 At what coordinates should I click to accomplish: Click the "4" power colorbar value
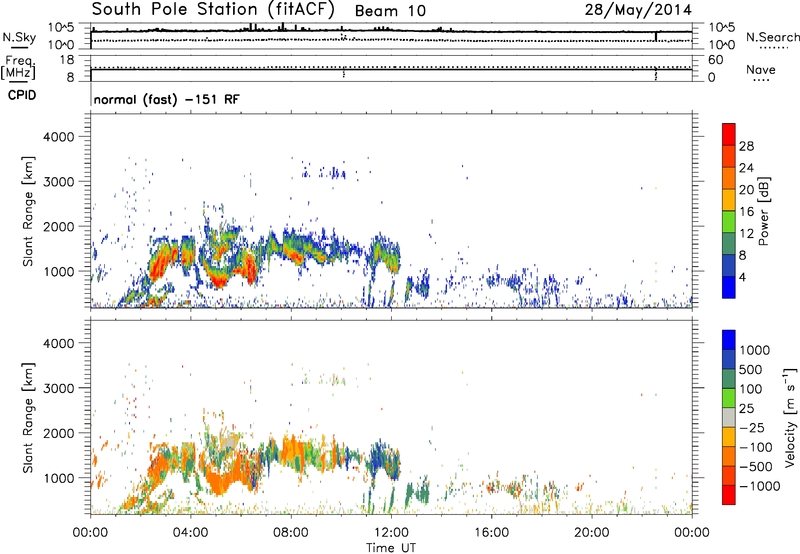743,277
